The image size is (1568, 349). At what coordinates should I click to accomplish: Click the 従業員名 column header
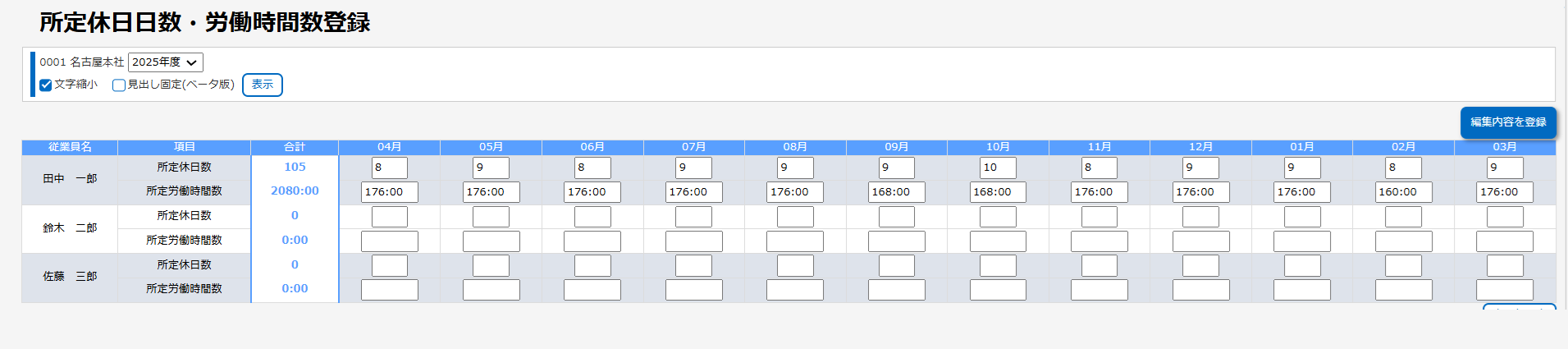70,147
